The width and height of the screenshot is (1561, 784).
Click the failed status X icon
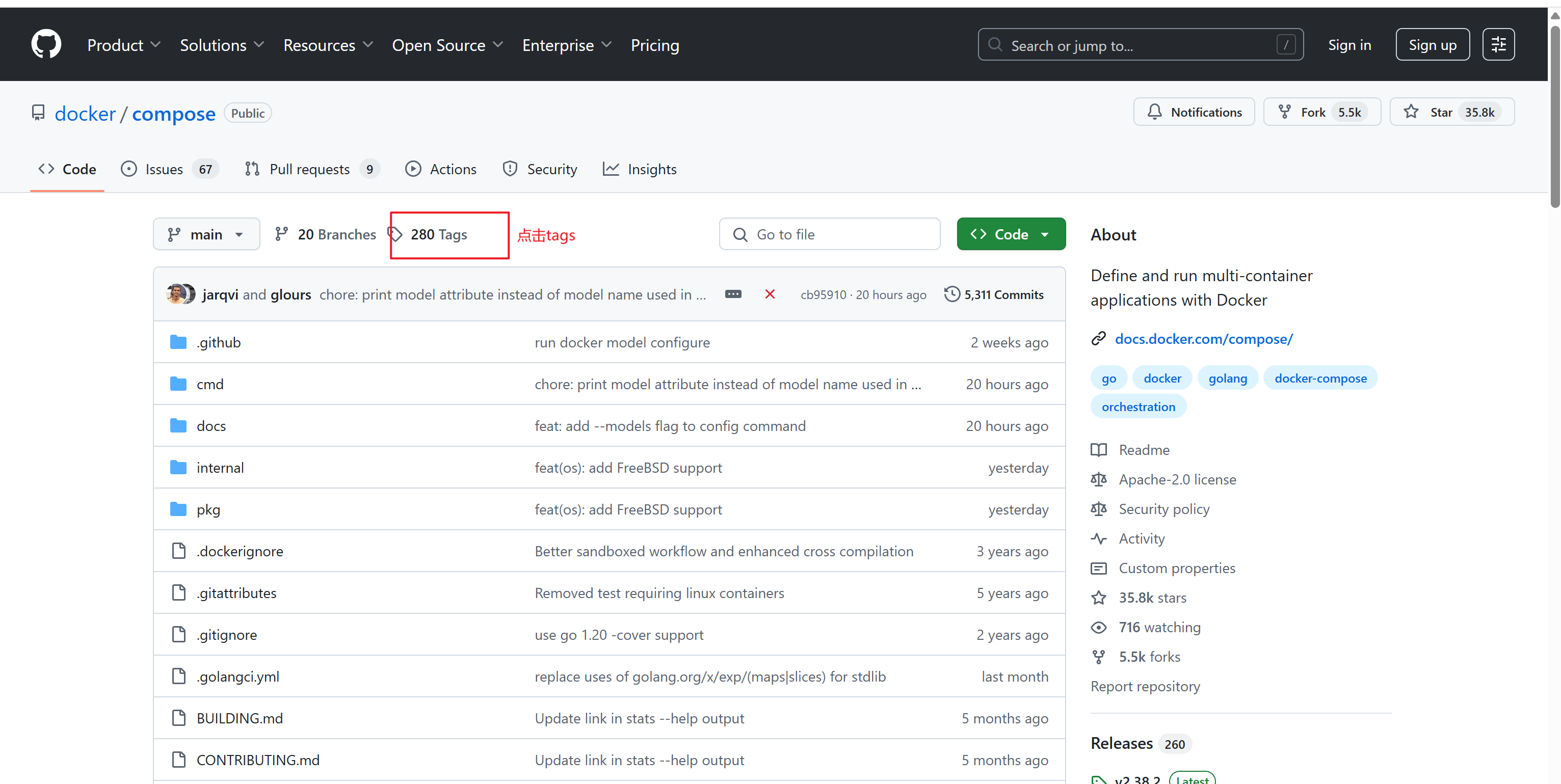tap(770, 294)
